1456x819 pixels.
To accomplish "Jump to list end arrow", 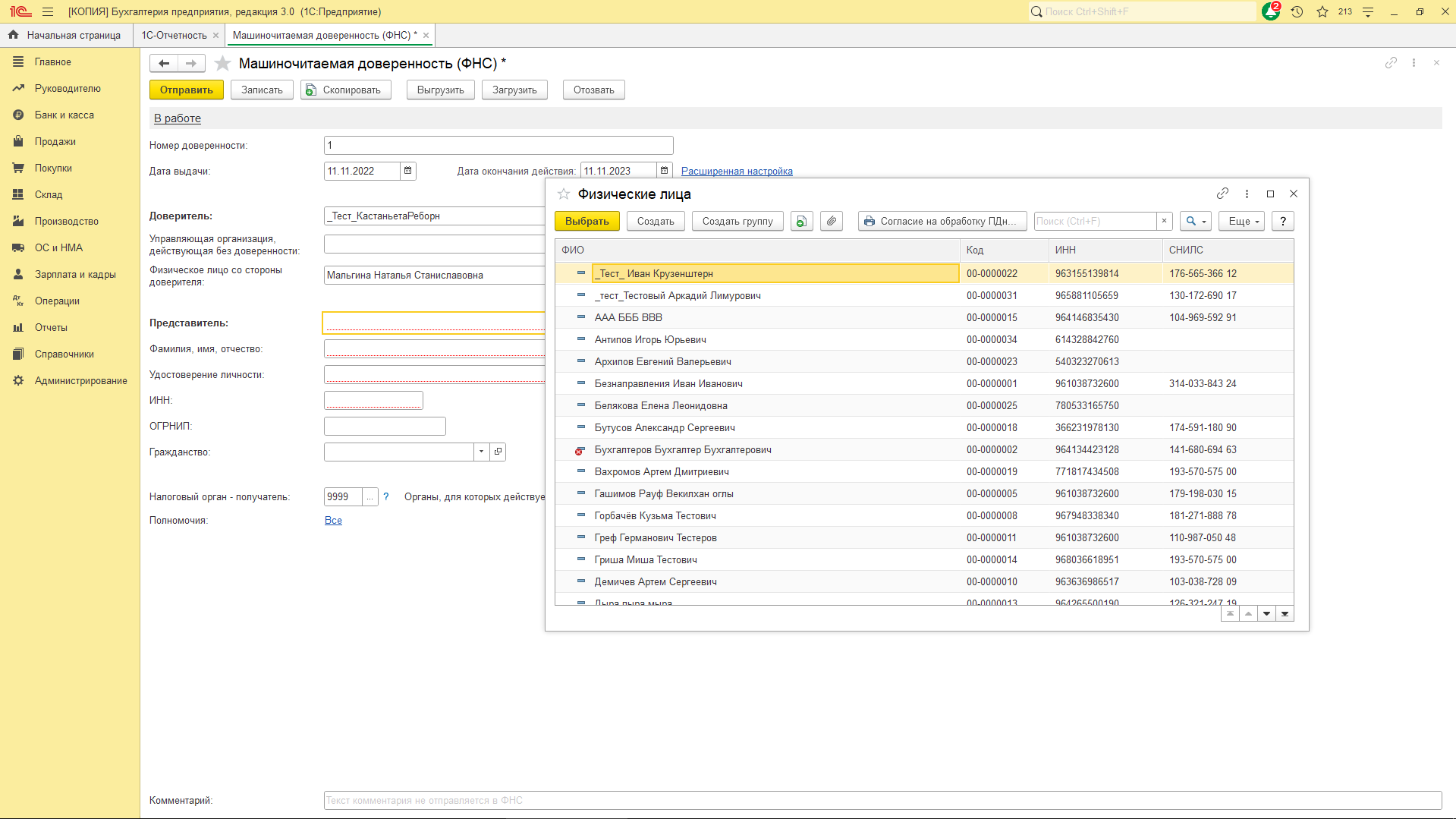I will [1285, 613].
